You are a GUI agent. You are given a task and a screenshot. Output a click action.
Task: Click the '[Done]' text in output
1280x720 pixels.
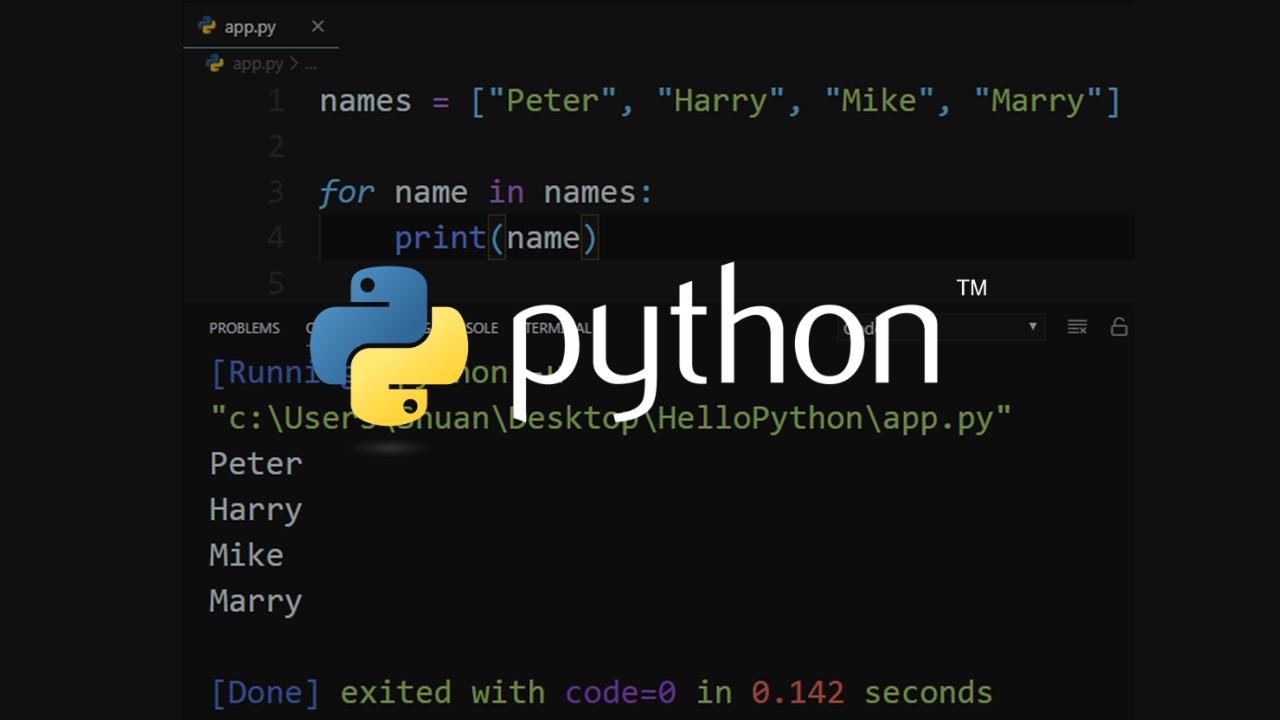pos(266,692)
